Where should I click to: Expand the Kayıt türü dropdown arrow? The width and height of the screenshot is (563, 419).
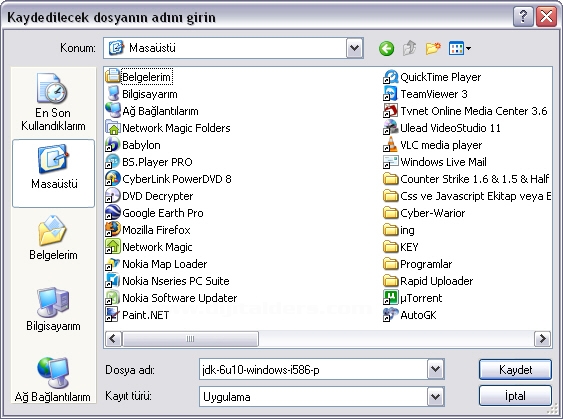point(436,396)
